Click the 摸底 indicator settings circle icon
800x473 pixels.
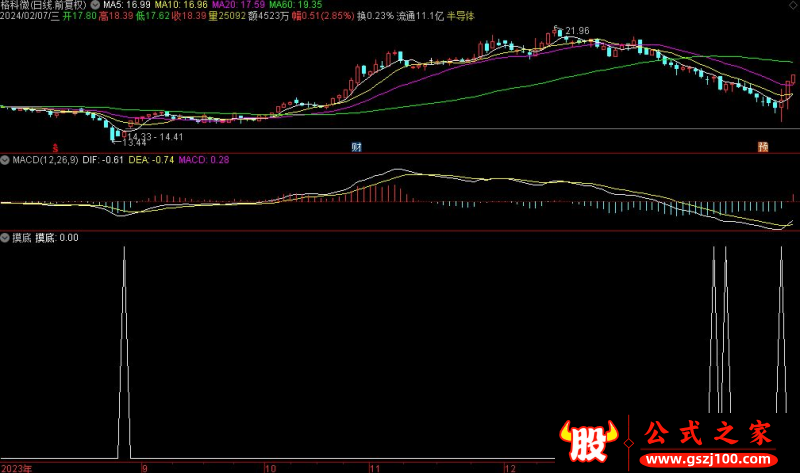5,238
